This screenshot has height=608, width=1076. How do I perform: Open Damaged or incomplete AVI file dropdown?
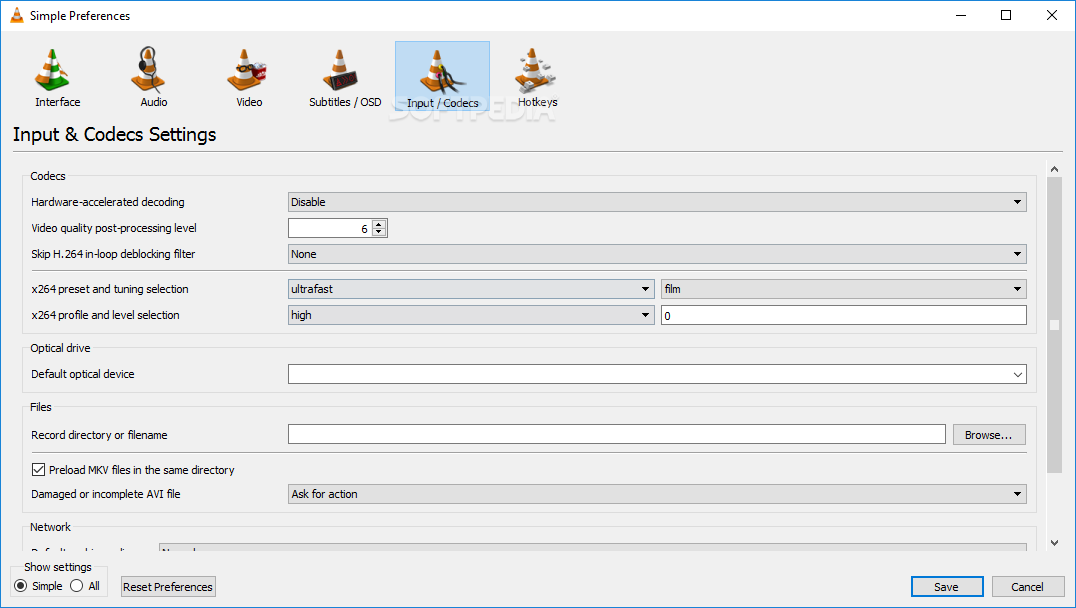click(x=657, y=494)
